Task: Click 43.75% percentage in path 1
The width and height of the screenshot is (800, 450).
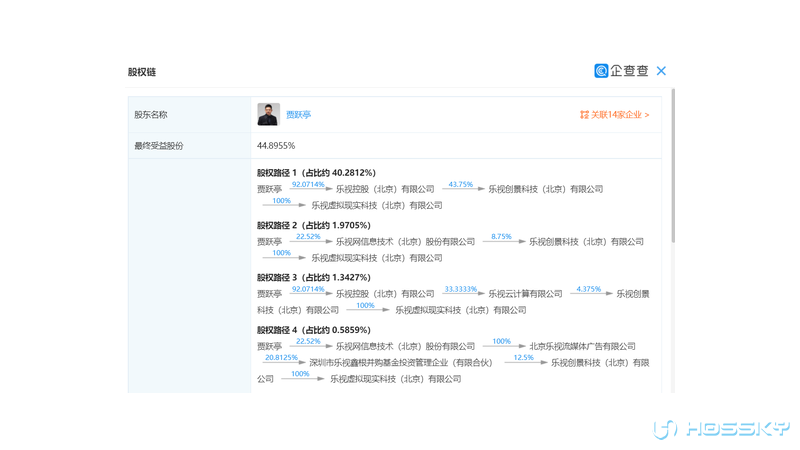Action: [x=460, y=184]
